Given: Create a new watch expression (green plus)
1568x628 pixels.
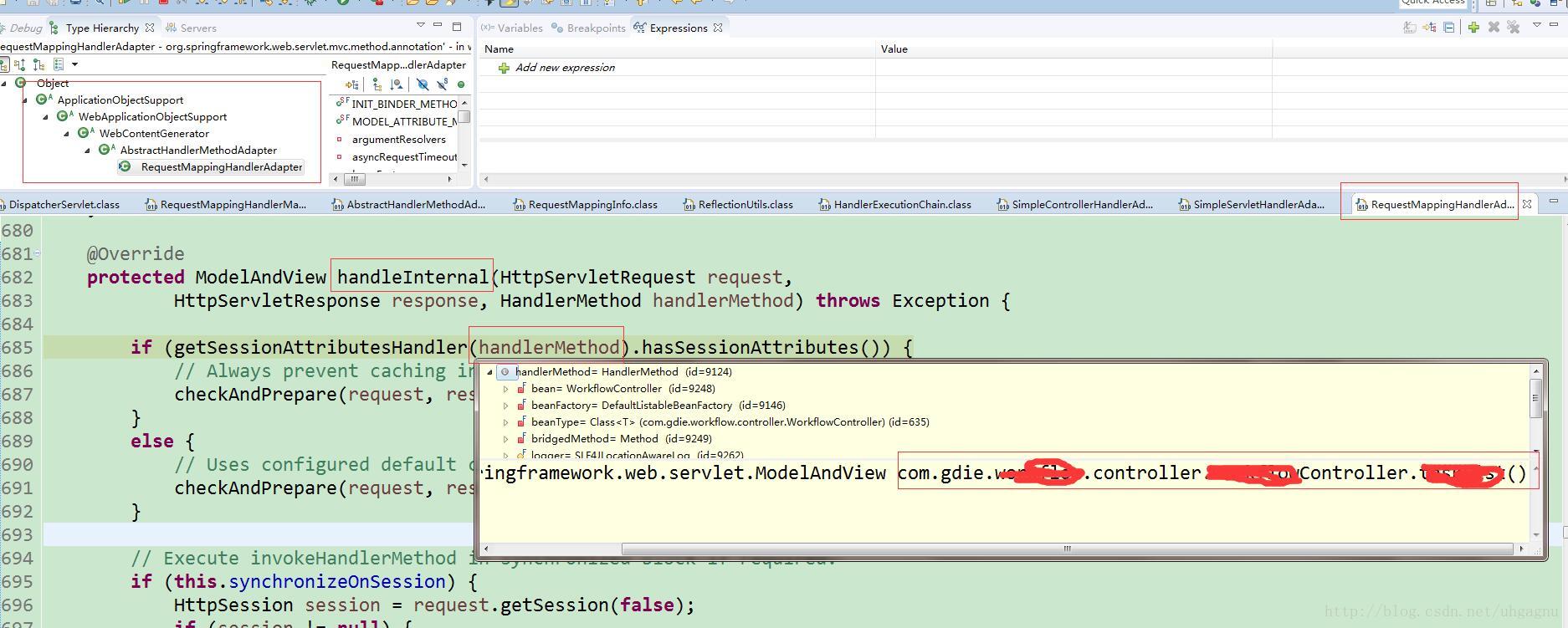Looking at the screenshot, I should 1473,27.
